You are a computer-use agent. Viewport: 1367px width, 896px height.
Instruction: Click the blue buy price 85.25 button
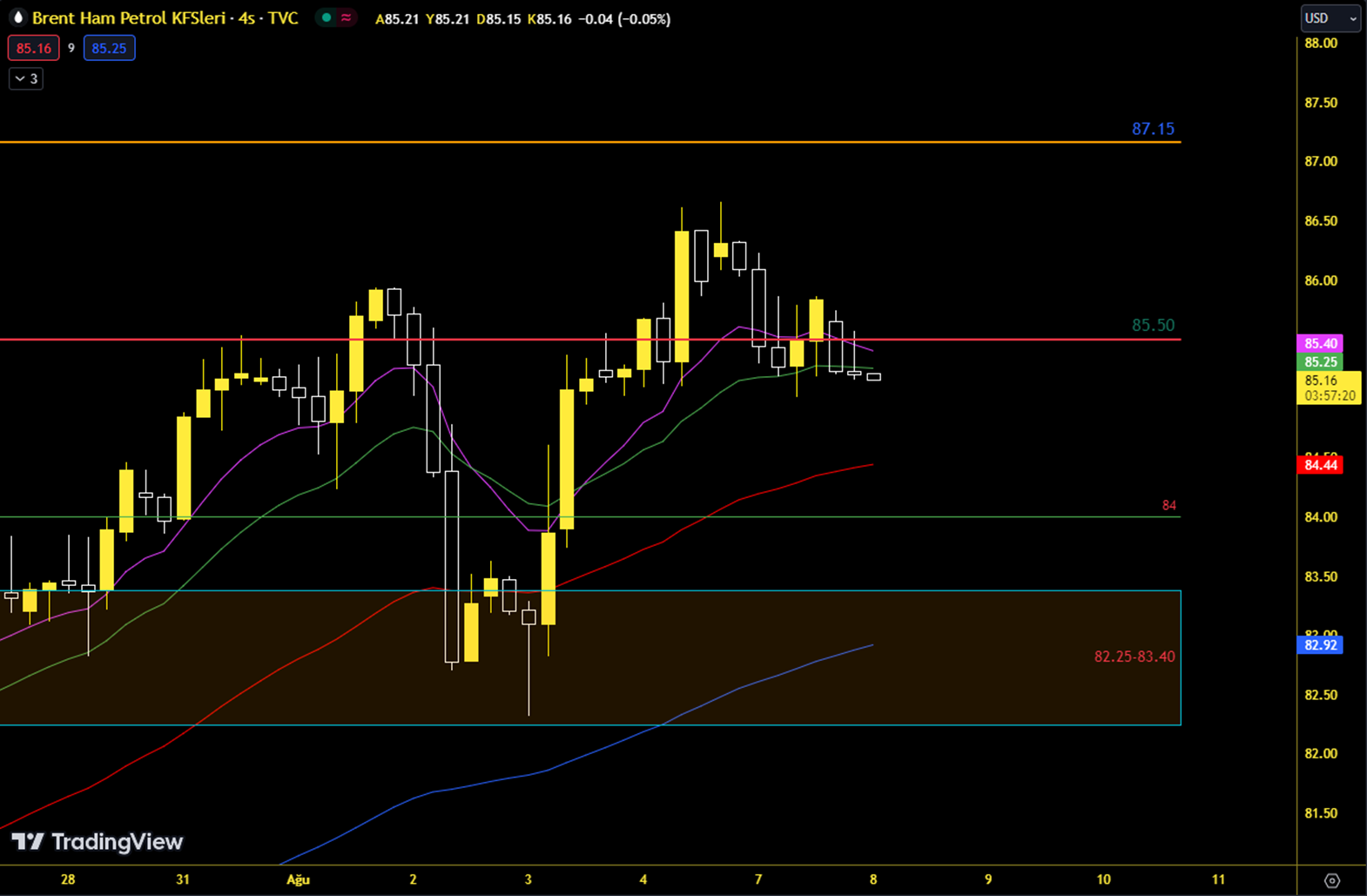109,48
